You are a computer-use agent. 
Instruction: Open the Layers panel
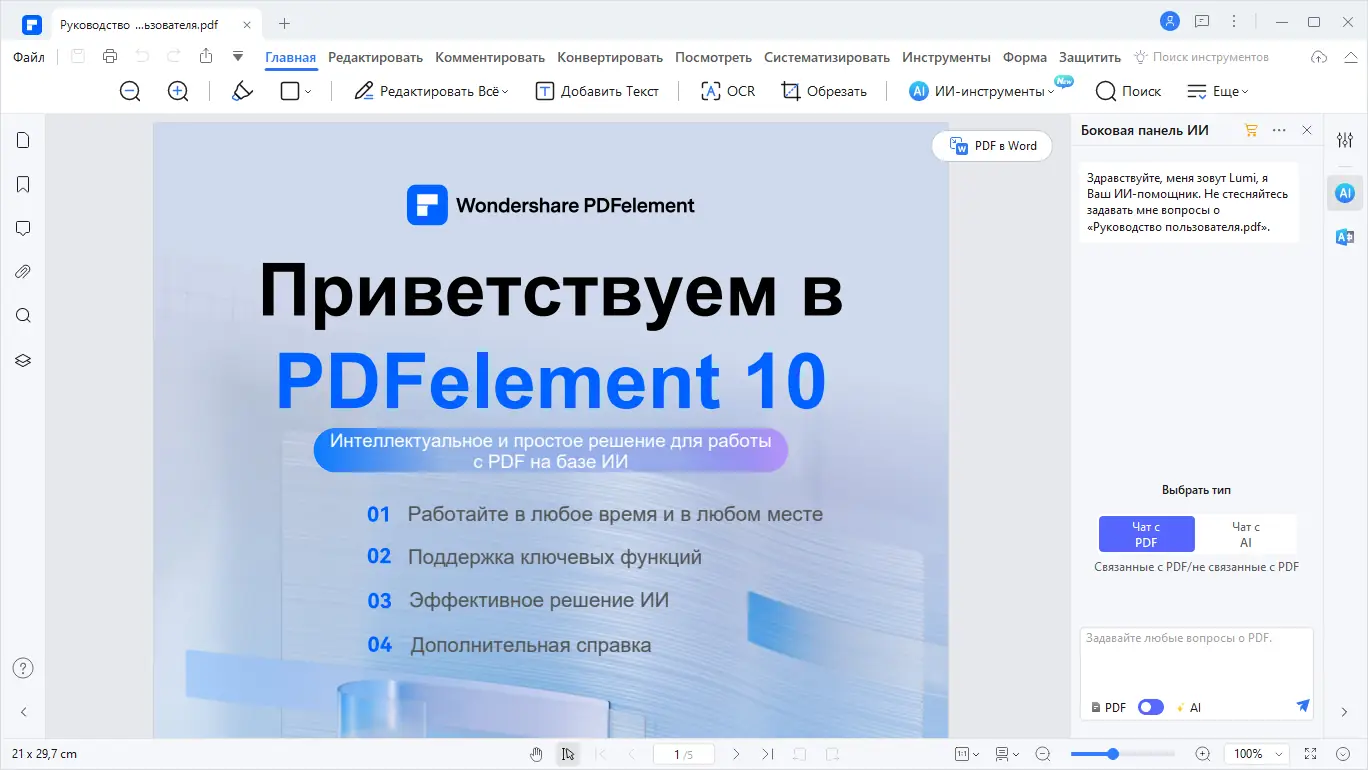point(22,360)
